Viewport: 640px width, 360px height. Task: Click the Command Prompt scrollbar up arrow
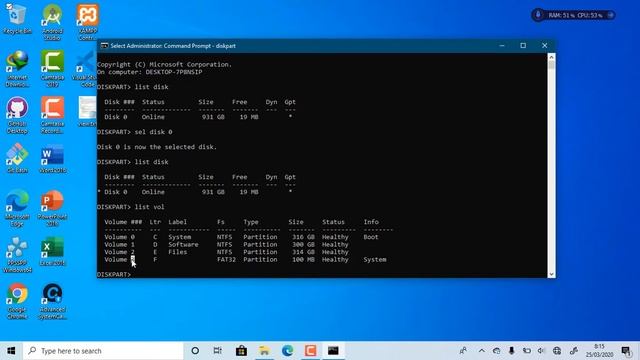point(551,57)
